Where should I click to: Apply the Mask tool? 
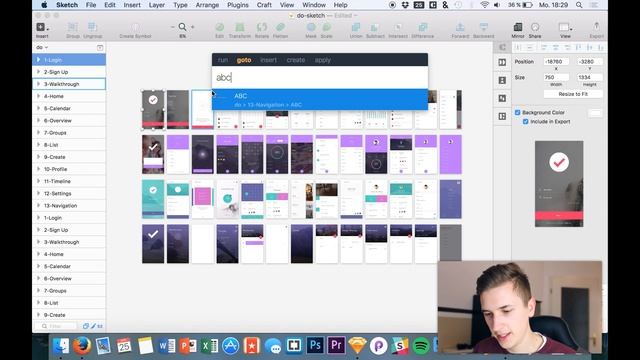pos(311,27)
